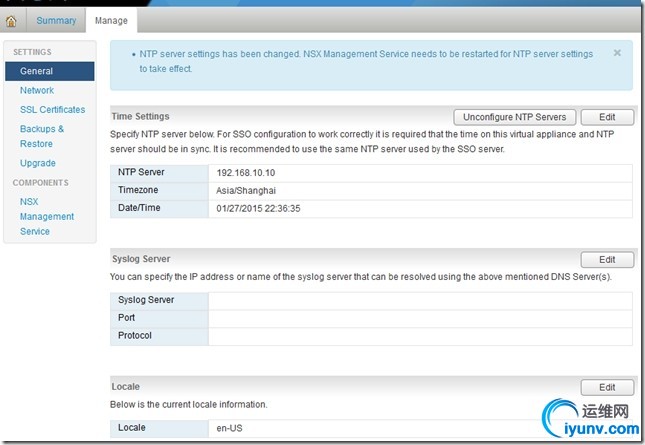Edit the Time Settings
Viewport: 645px width, 445px height.
pos(607,117)
